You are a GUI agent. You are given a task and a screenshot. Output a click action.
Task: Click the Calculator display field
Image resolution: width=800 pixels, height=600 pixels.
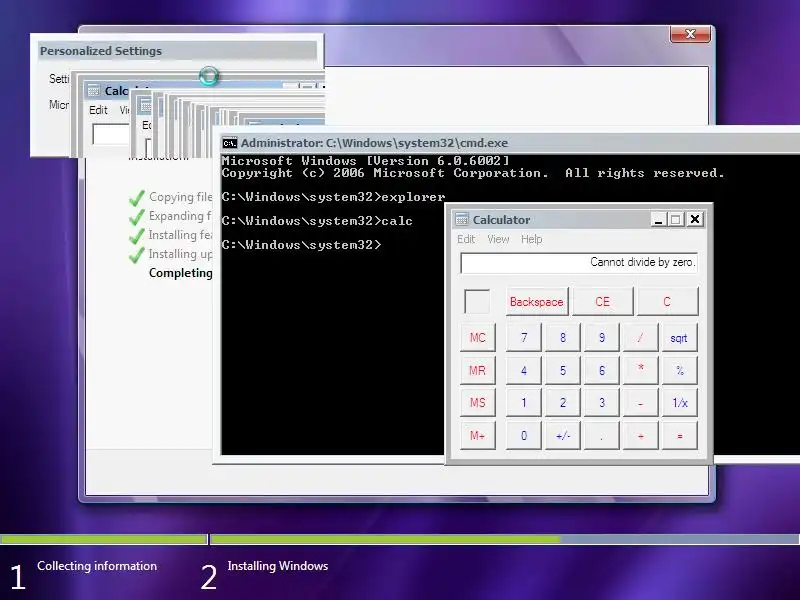tap(579, 263)
